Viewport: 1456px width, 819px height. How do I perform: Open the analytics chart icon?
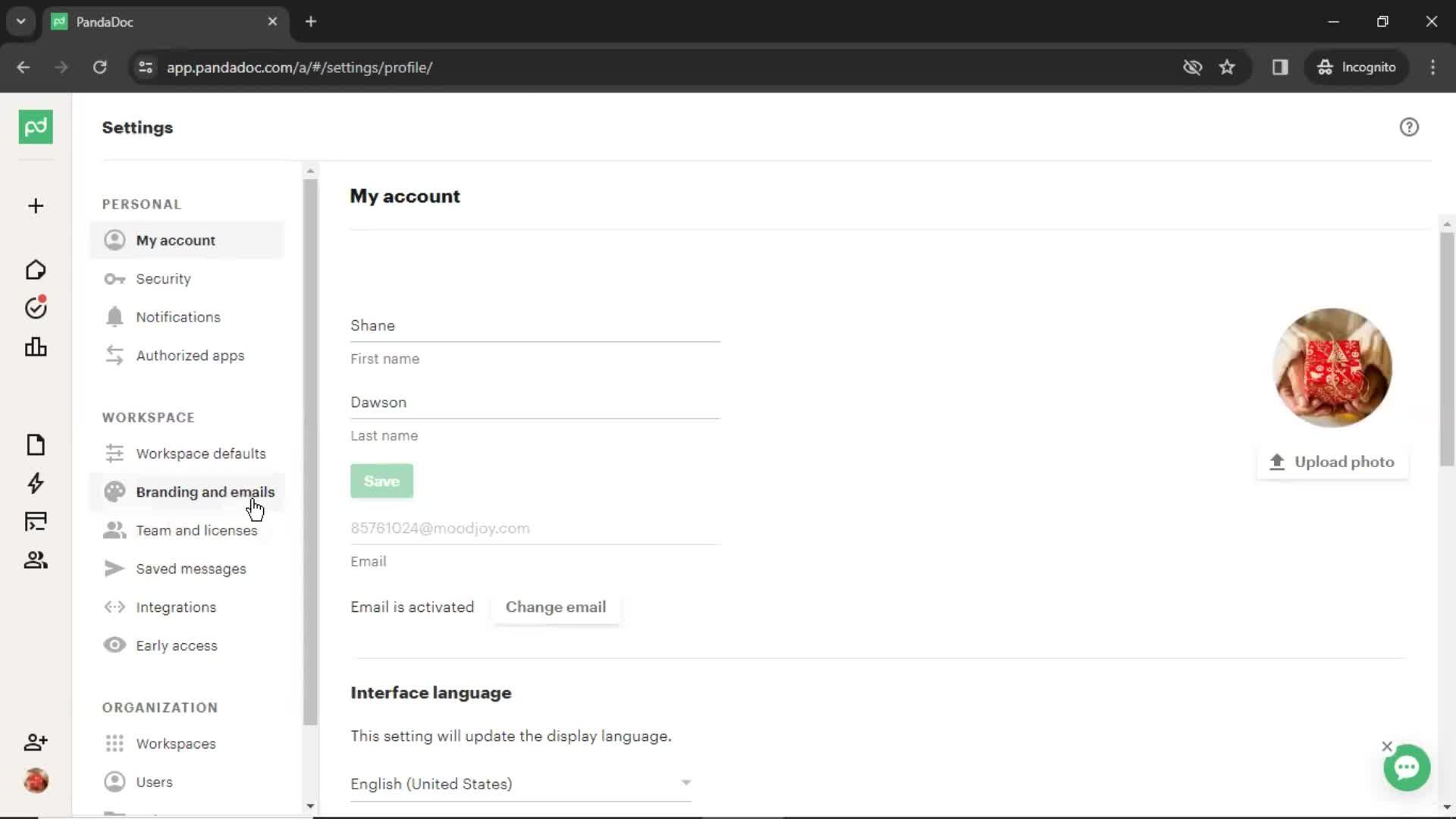click(36, 347)
